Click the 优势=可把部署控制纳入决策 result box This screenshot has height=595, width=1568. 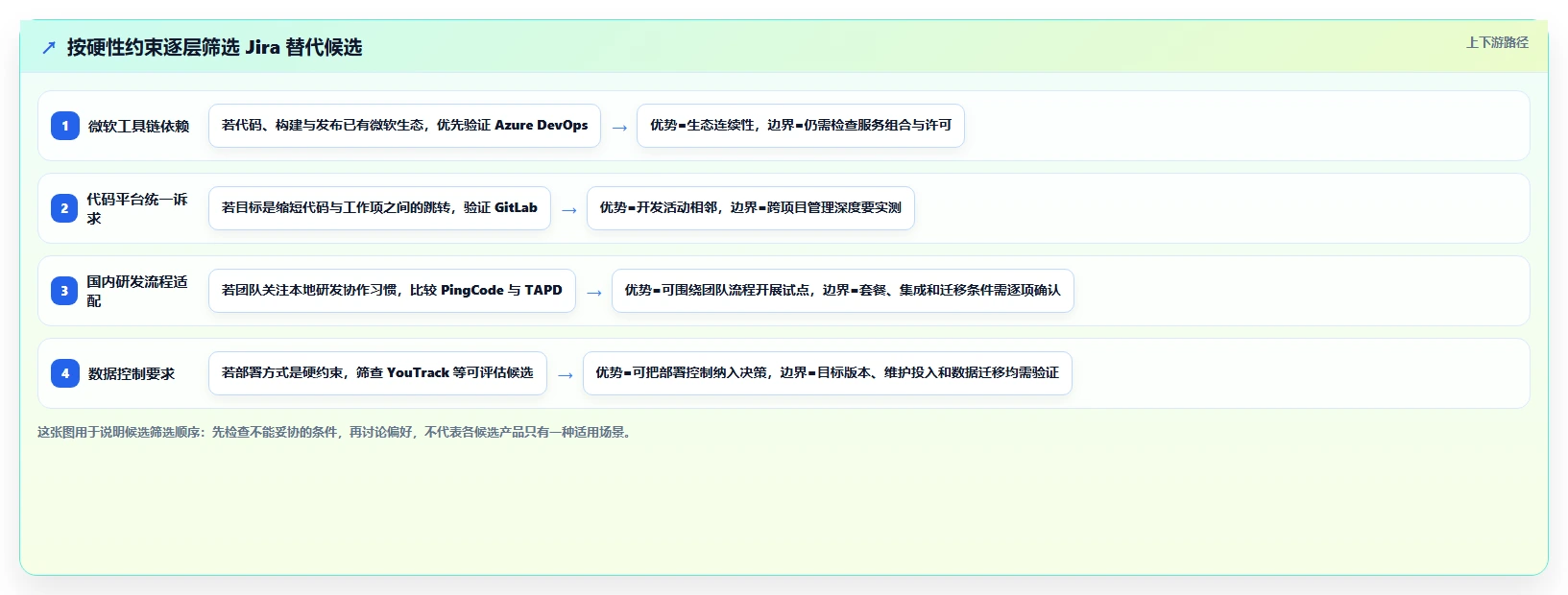tap(828, 373)
